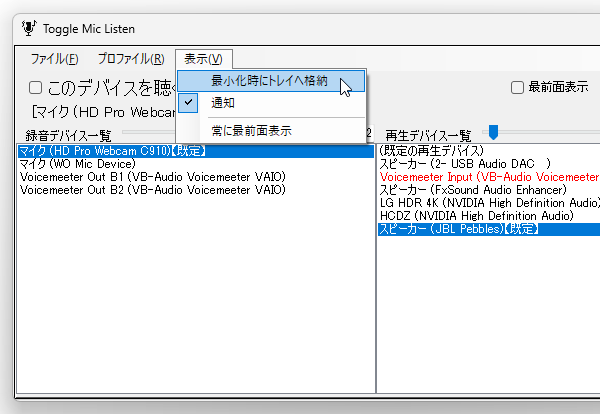Tick the 最前面表示 checkbox
600x414 pixels.
click(517, 87)
